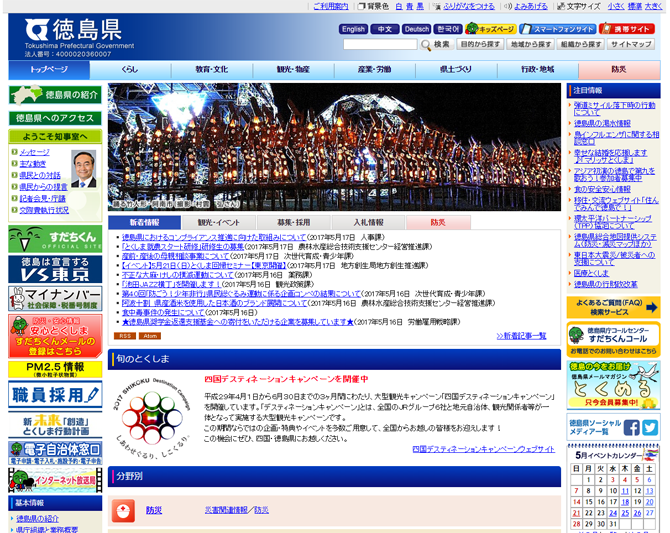This screenshot has width=670, height=533.
Task: Open the 新着記事一覧 link
Action: 521,336
